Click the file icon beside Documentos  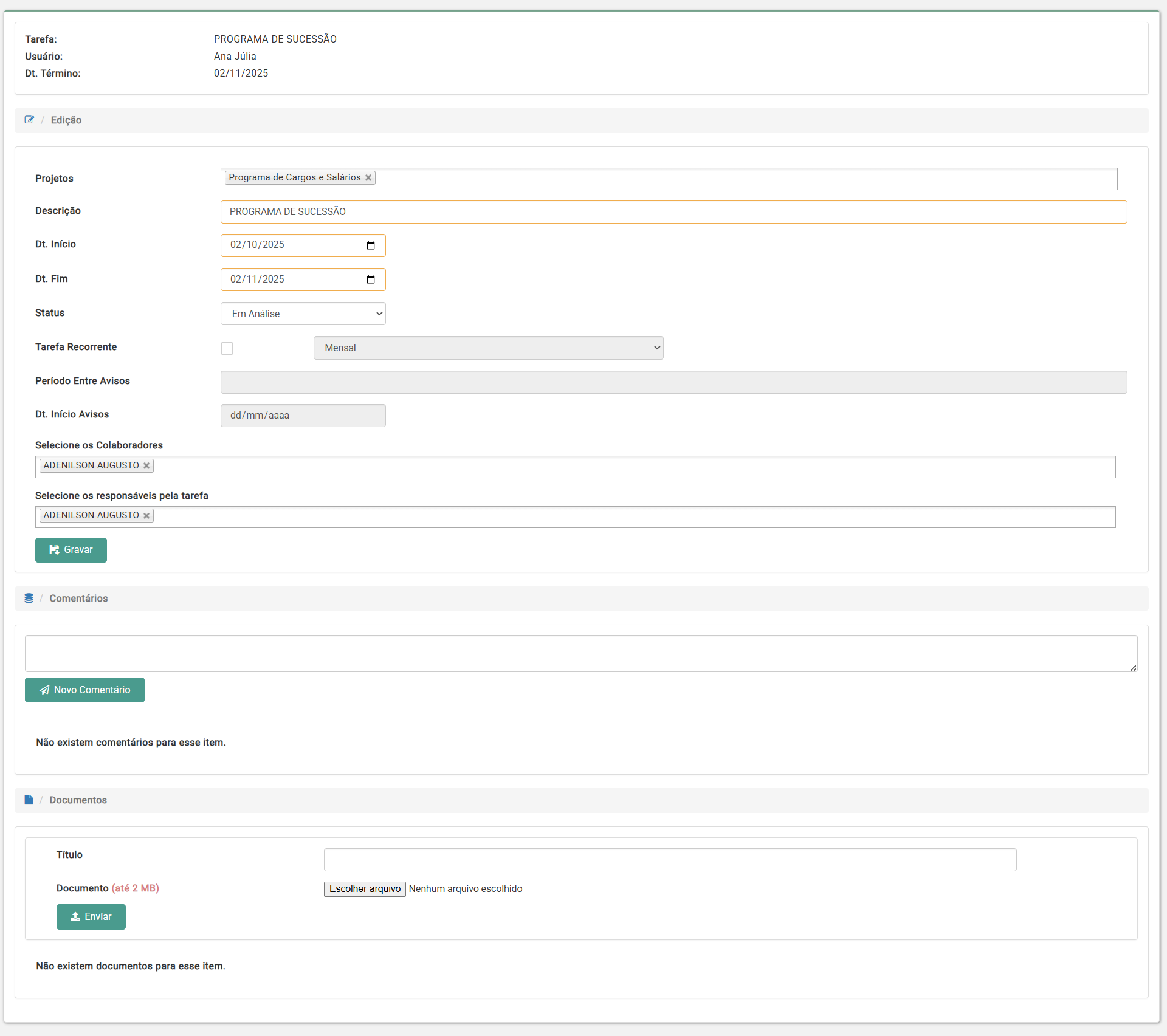[29, 800]
